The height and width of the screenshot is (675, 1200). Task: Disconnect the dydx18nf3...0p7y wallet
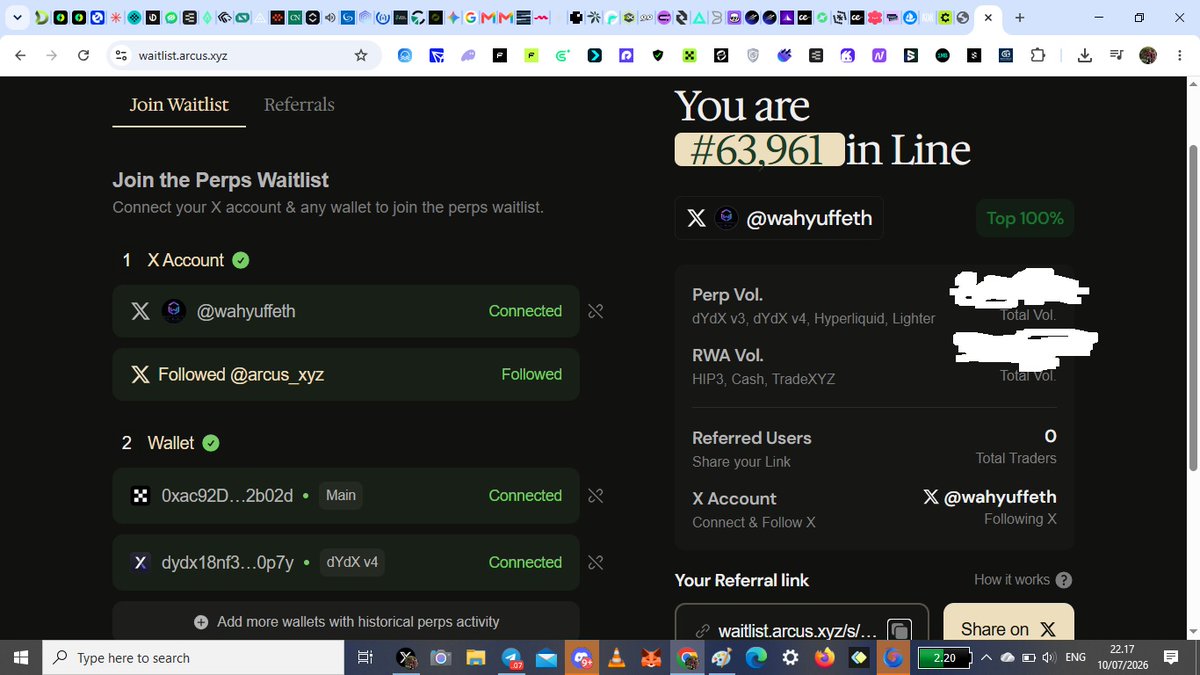point(595,563)
